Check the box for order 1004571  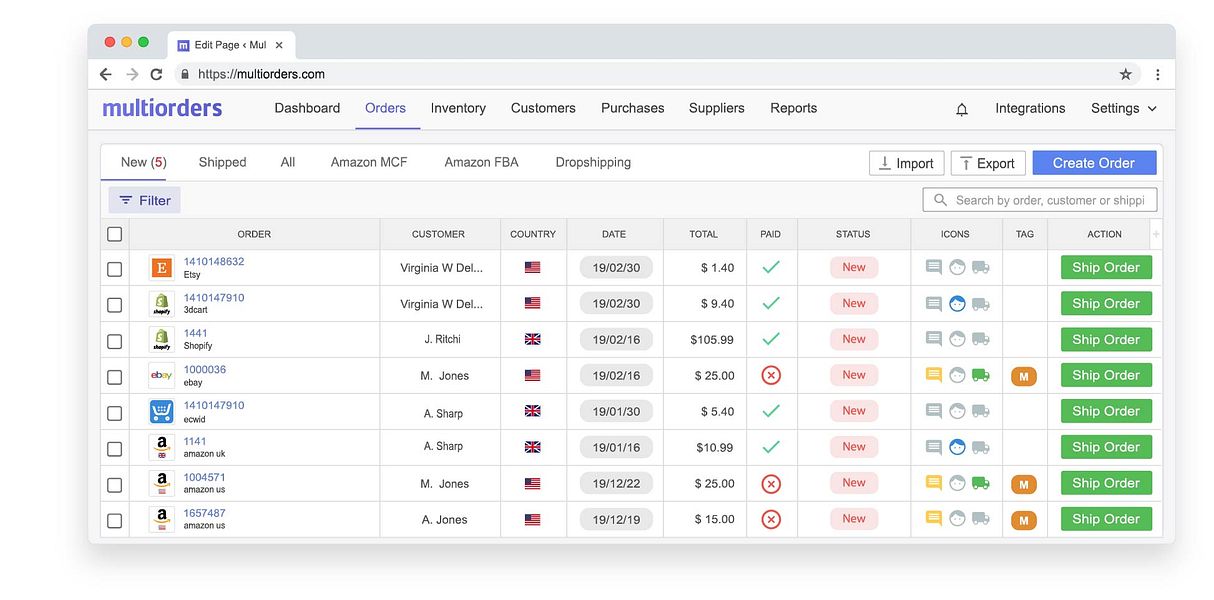coord(115,485)
